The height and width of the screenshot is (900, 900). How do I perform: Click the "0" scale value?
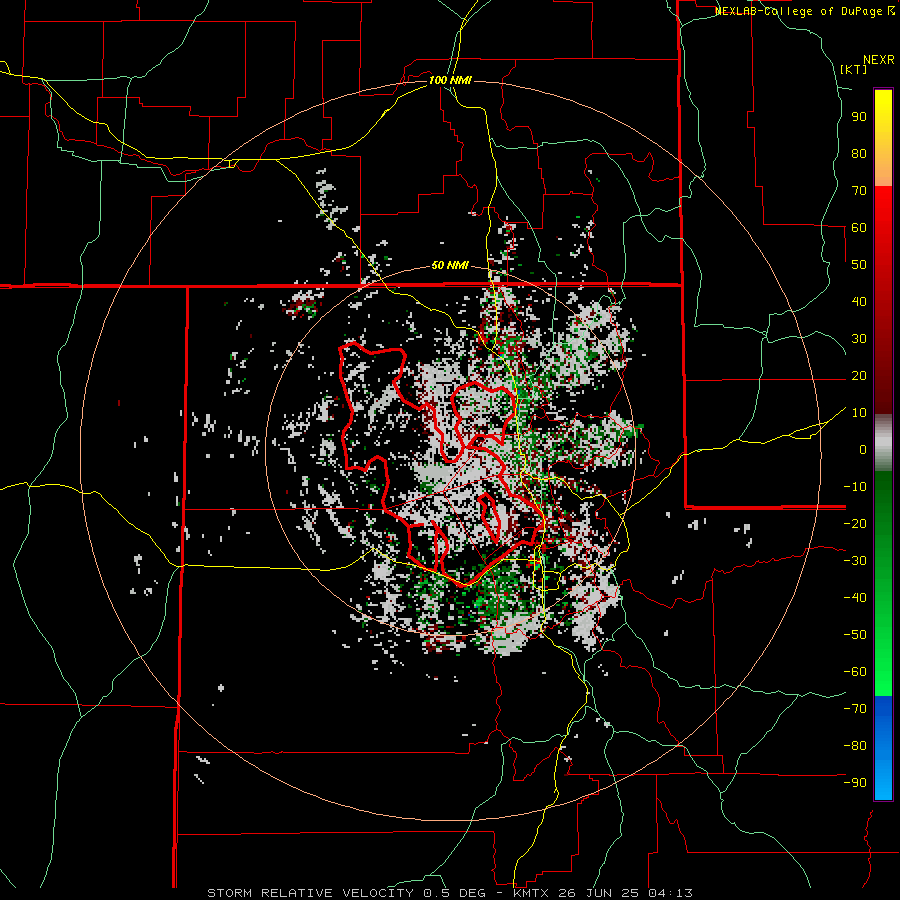[x=863, y=450]
